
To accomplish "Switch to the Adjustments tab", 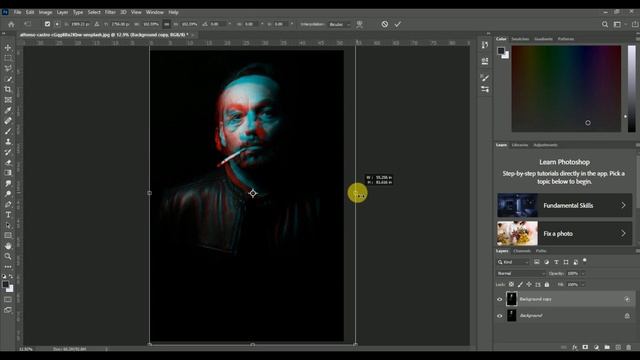I will point(545,145).
